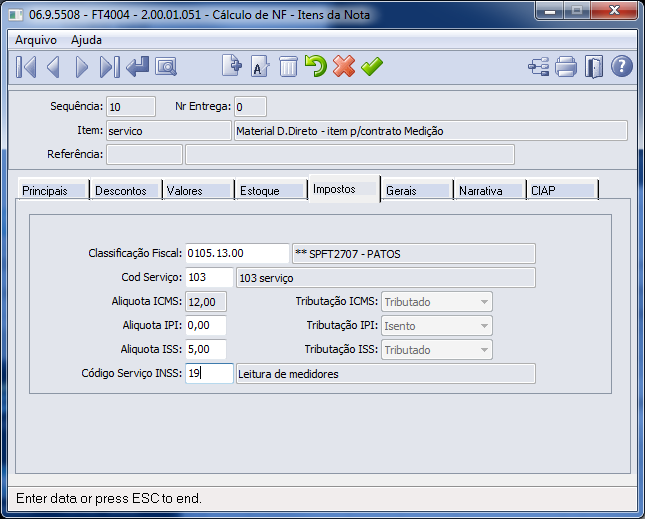Cancel with the red X icon

344,67
